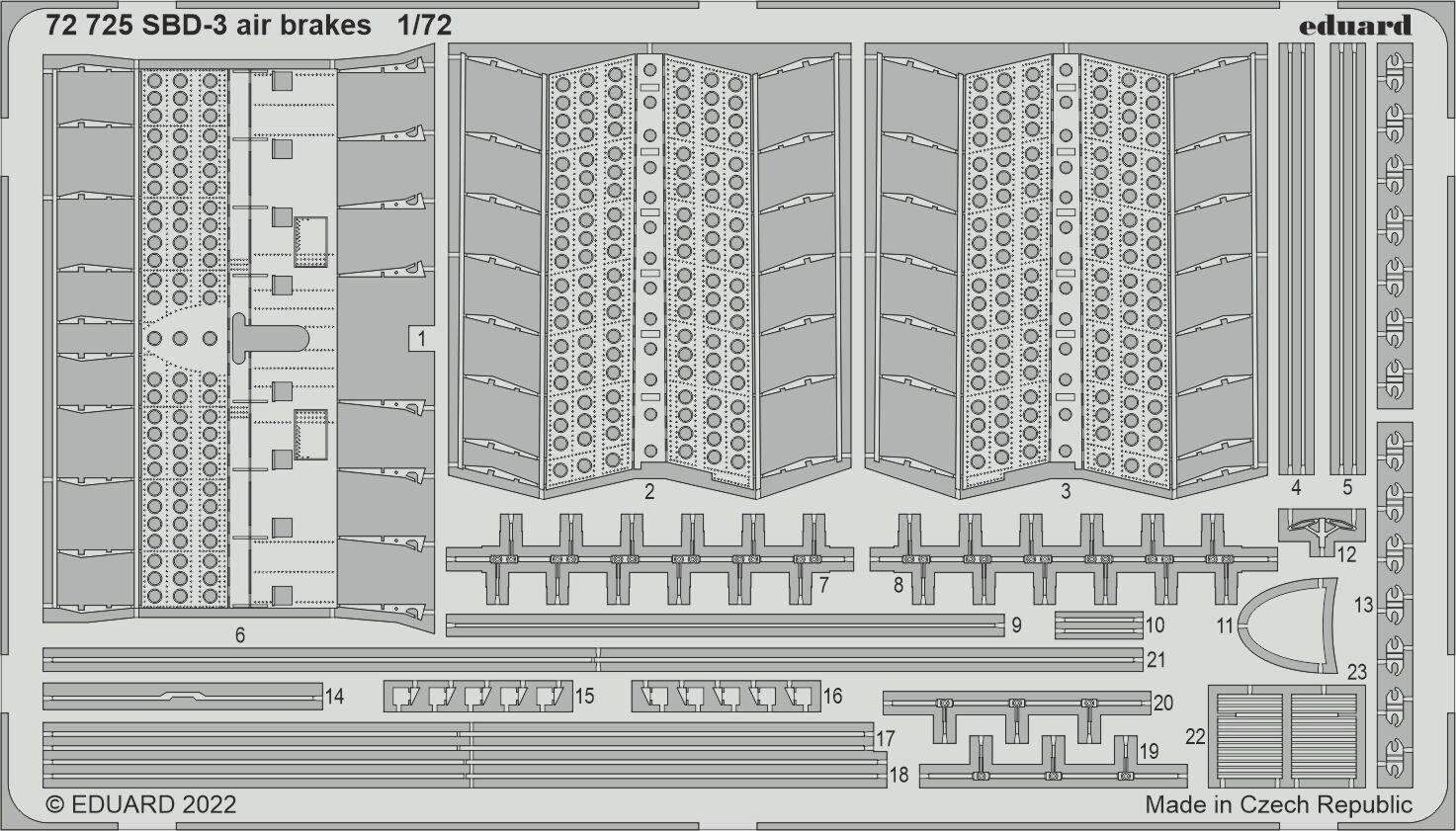Click the "© EDUARD 2022" copyright text
The image size is (1456, 831).
pyautogui.click(x=141, y=804)
